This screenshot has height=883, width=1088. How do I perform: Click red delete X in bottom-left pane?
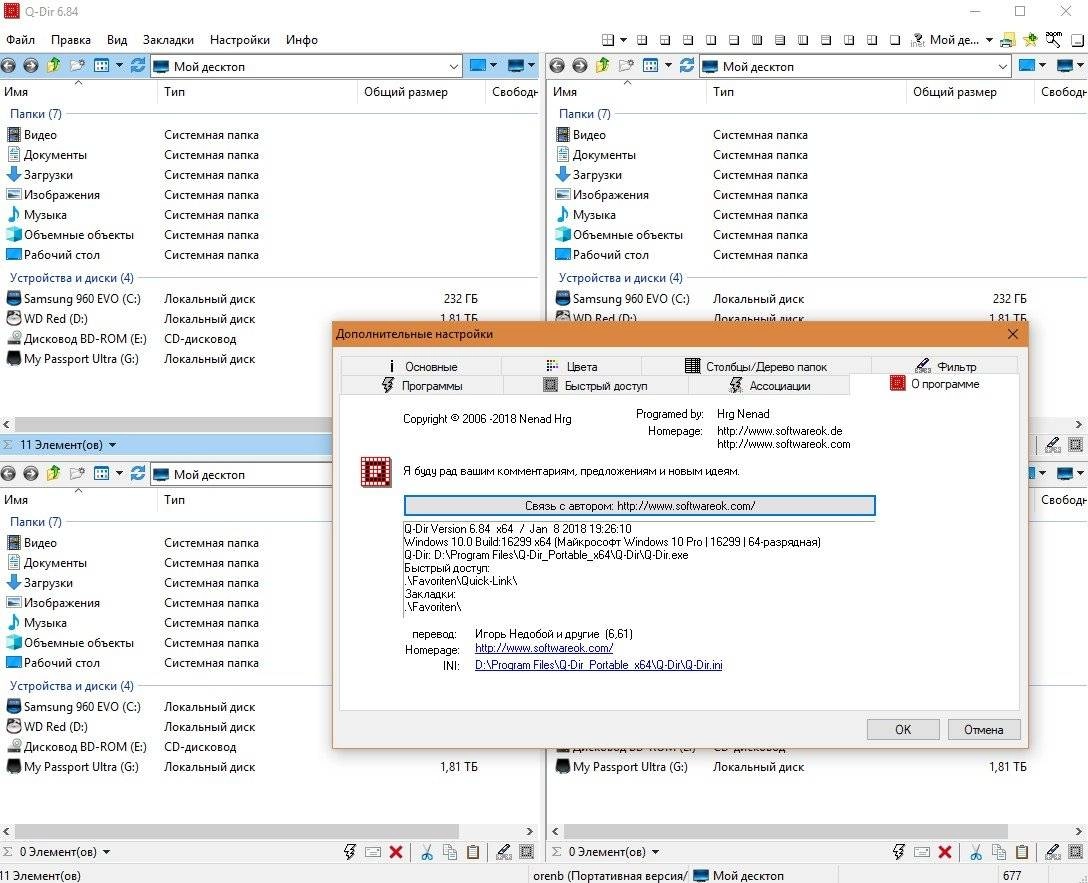[396, 852]
